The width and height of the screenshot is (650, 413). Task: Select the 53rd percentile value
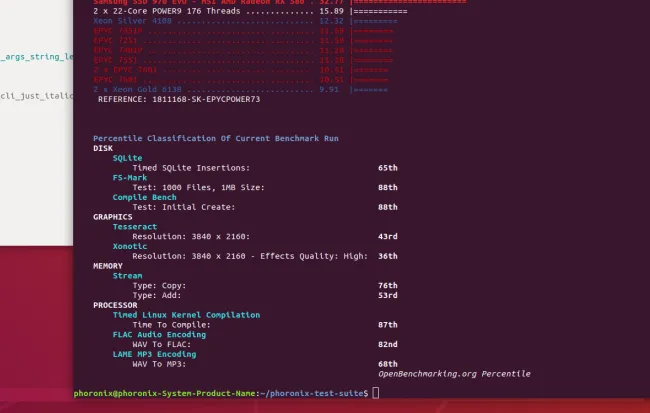click(388, 295)
